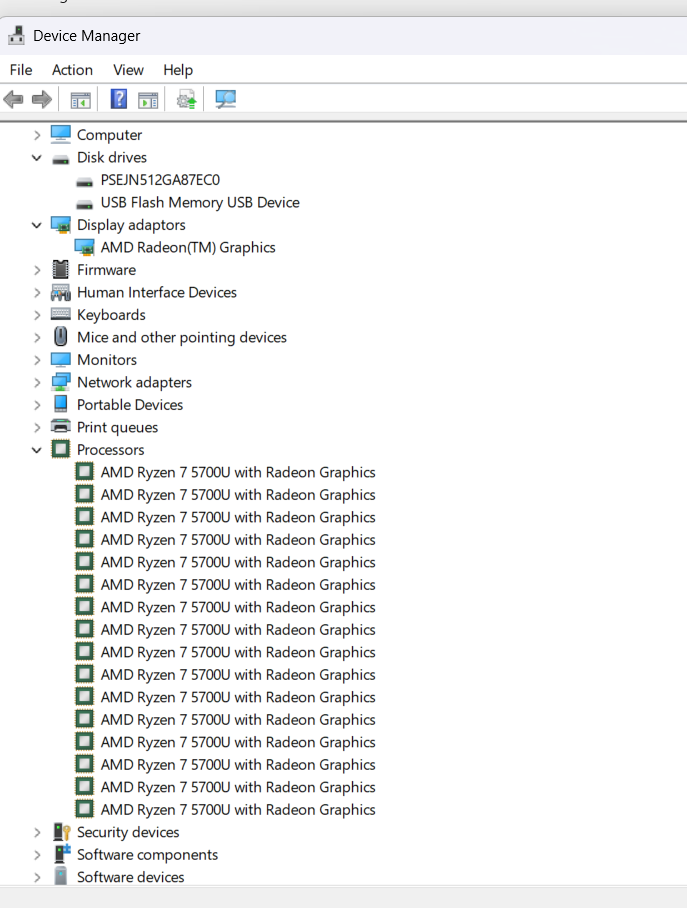Select the Disk drives label
The image size is (687, 908).
pos(112,158)
